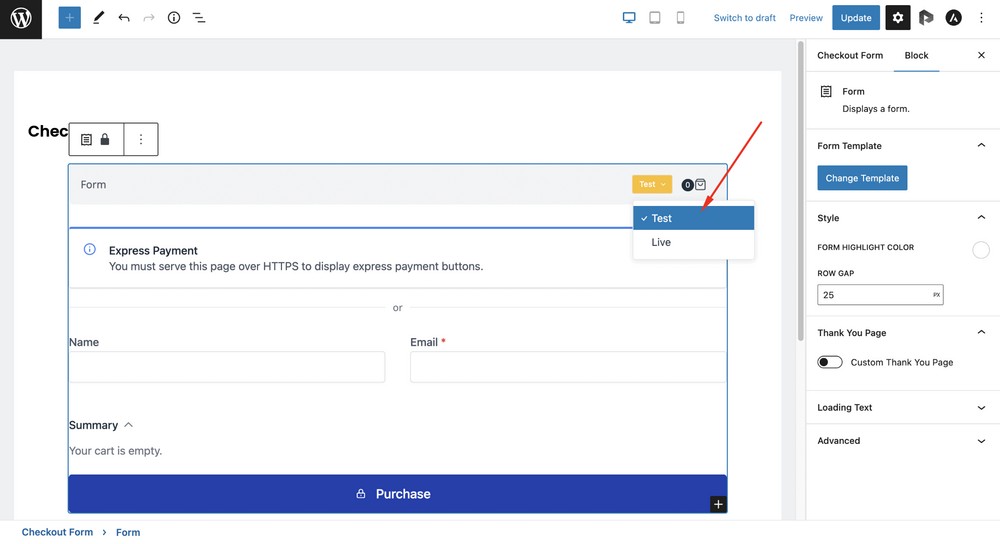Open the list view icon
Viewport: 1000px width, 544px height.
coord(199,18)
